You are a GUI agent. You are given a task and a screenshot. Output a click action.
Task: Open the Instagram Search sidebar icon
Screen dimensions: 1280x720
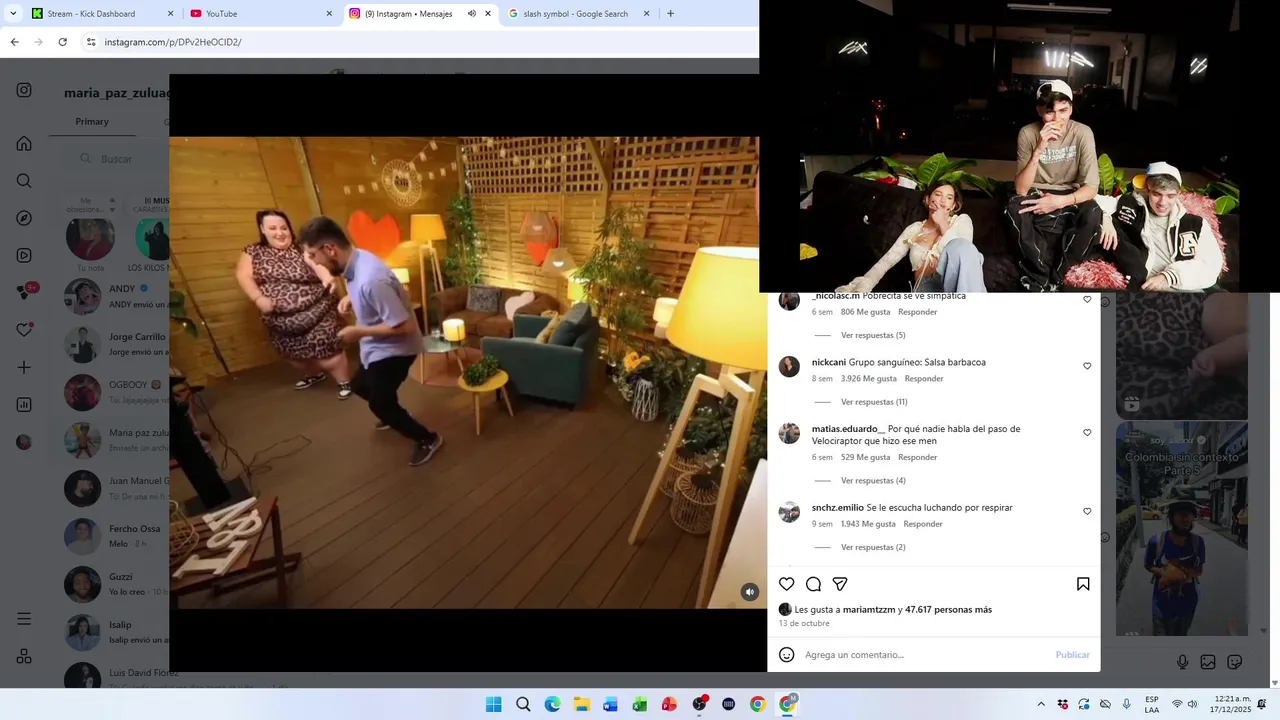point(24,181)
